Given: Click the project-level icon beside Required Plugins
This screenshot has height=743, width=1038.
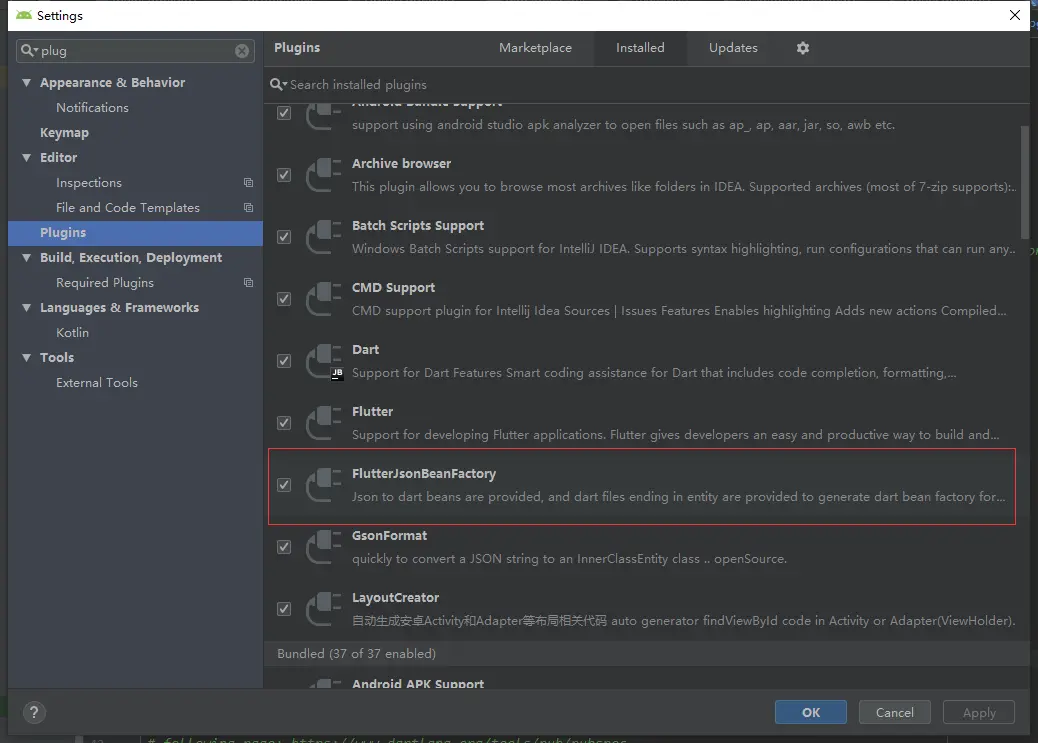Looking at the screenshot, I should [x=248, y=283].
